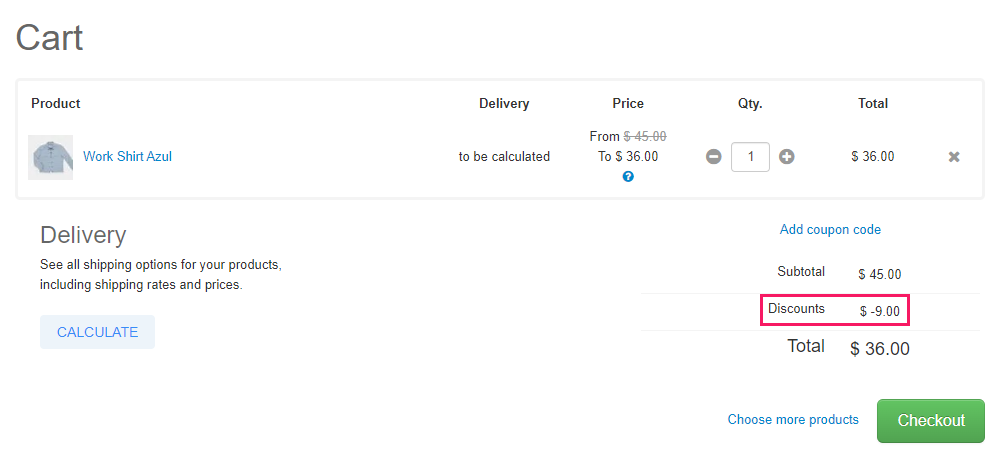Open the Work Shirt Azul product link
This screenshot has width=1006, height=460.
(127, 157)
